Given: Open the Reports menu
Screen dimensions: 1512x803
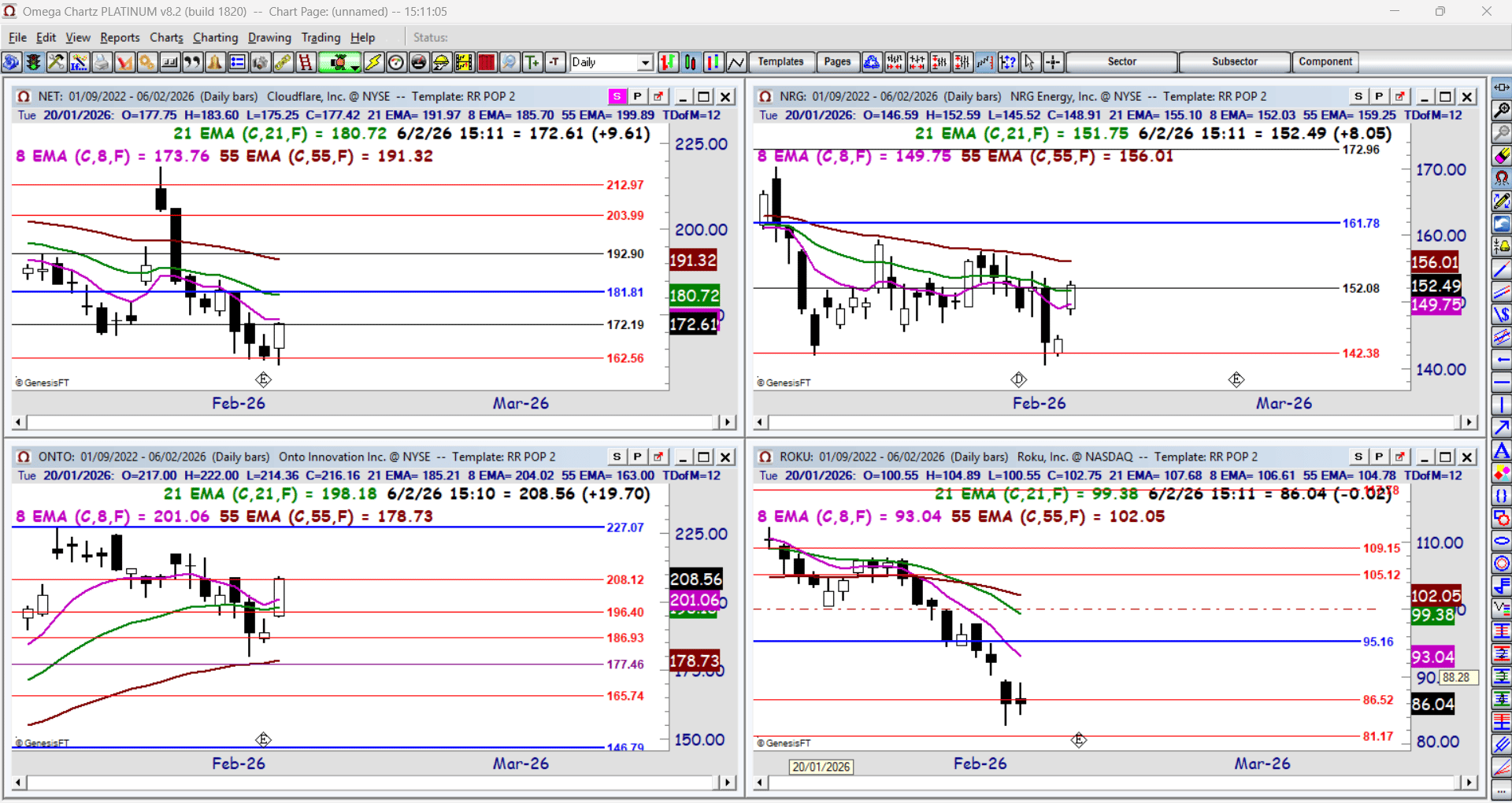Looking at the screenshot, I should tap(120, 37).
